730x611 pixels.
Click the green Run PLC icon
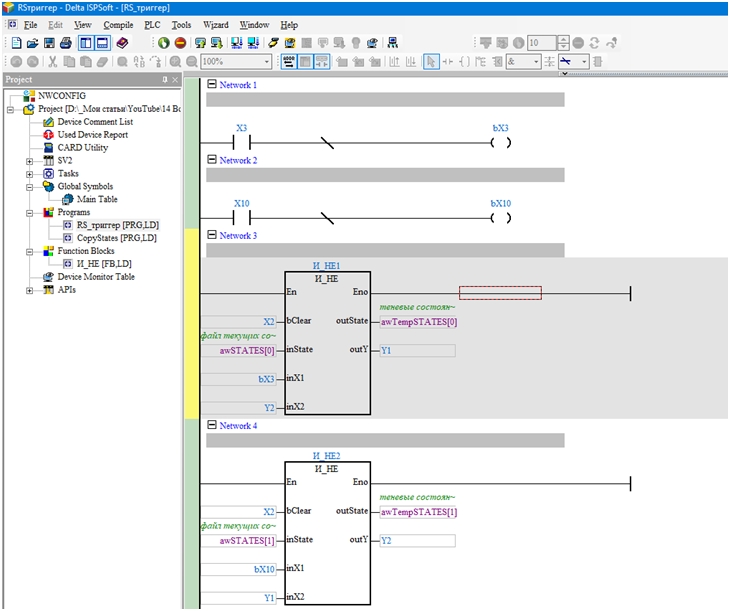pyautogui.click(x=163, y=43)
